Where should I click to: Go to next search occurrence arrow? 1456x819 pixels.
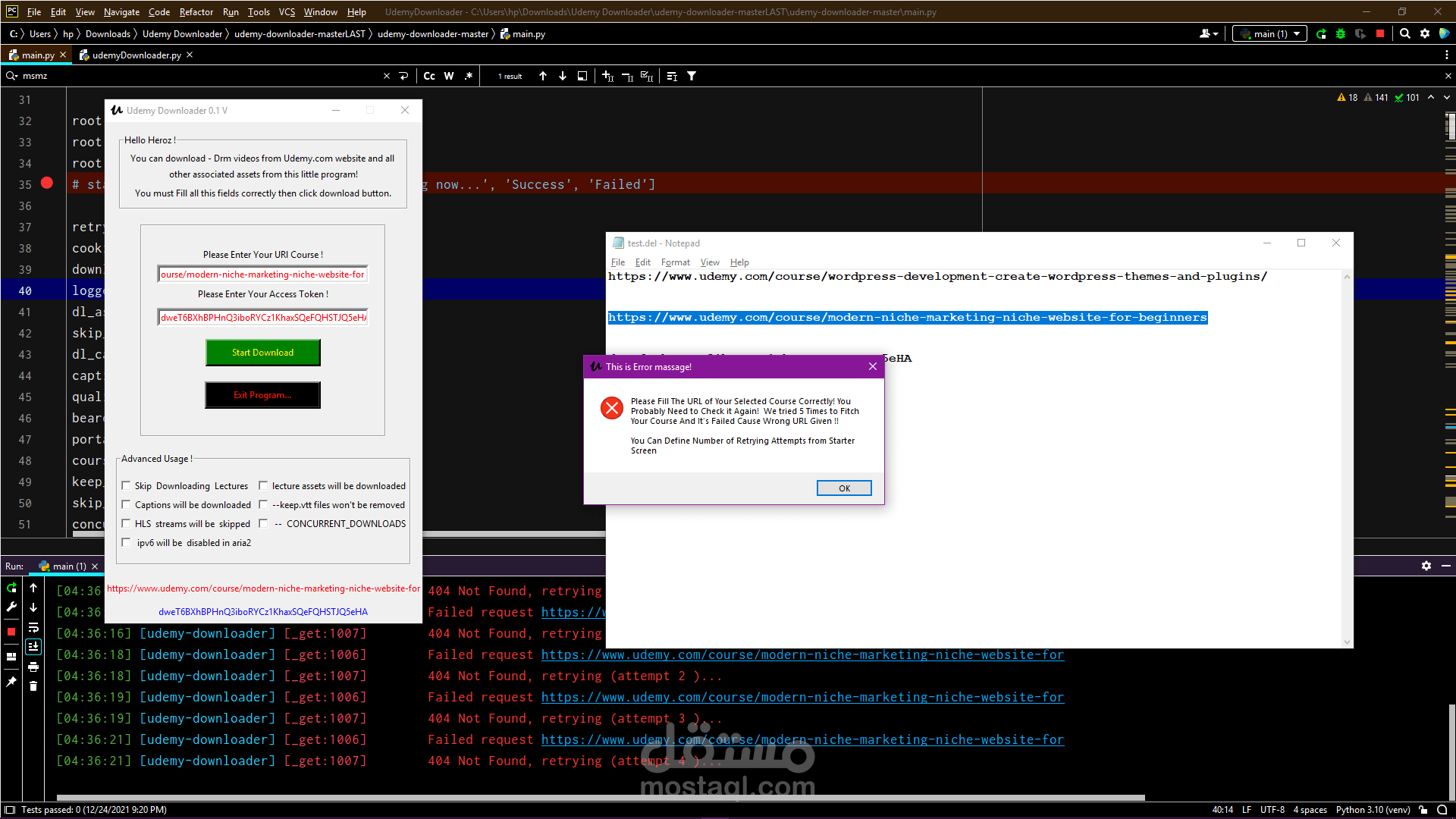(563, 76)
